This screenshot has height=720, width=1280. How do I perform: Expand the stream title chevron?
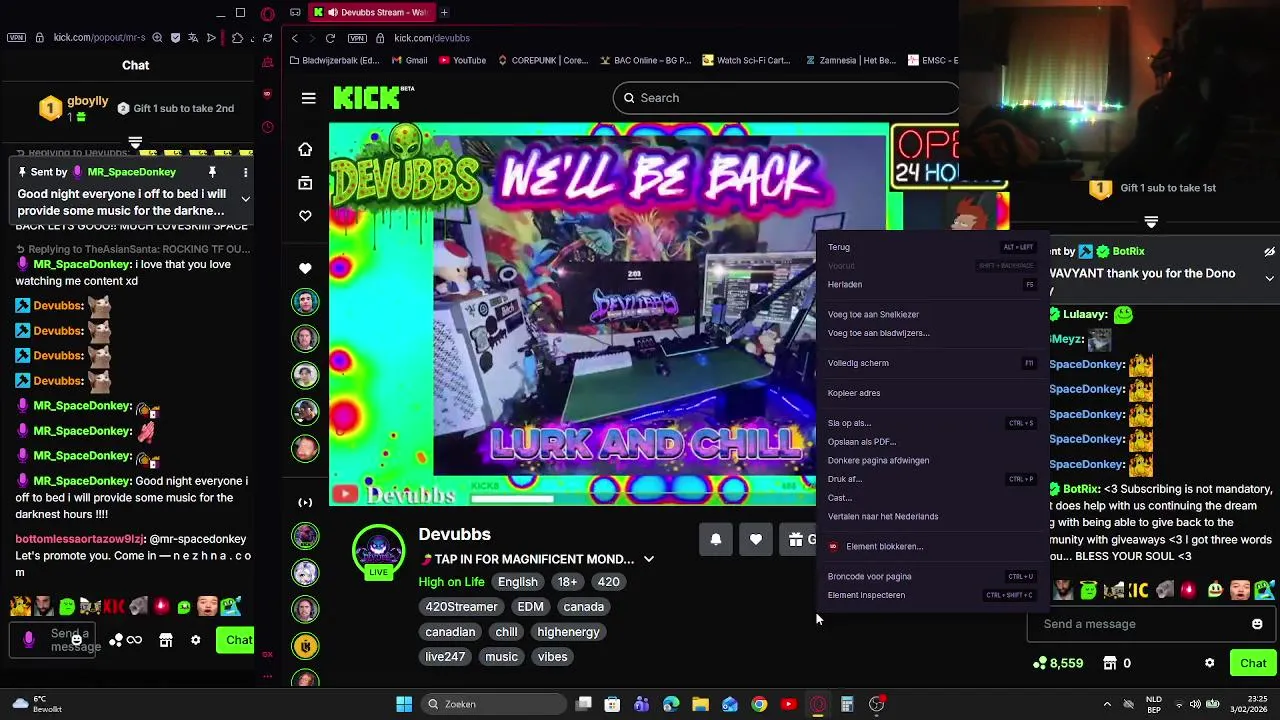[x=648, y=559]
